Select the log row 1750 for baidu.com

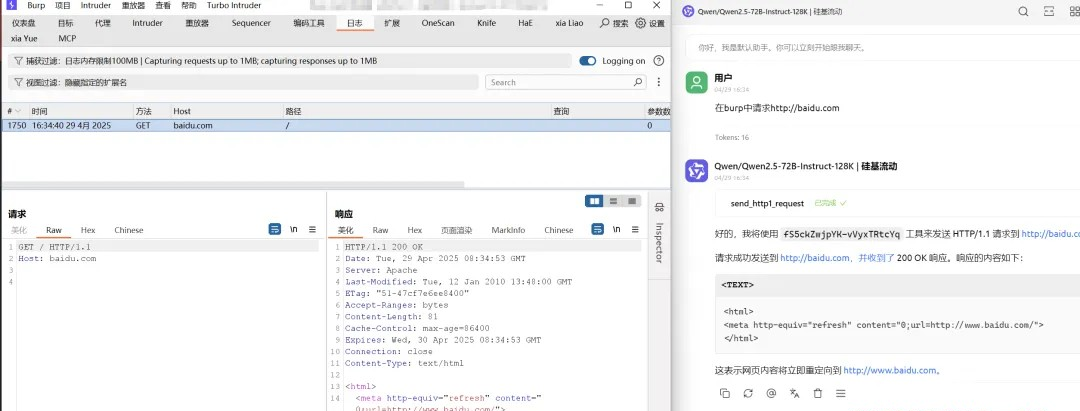[x=335, y=126]
